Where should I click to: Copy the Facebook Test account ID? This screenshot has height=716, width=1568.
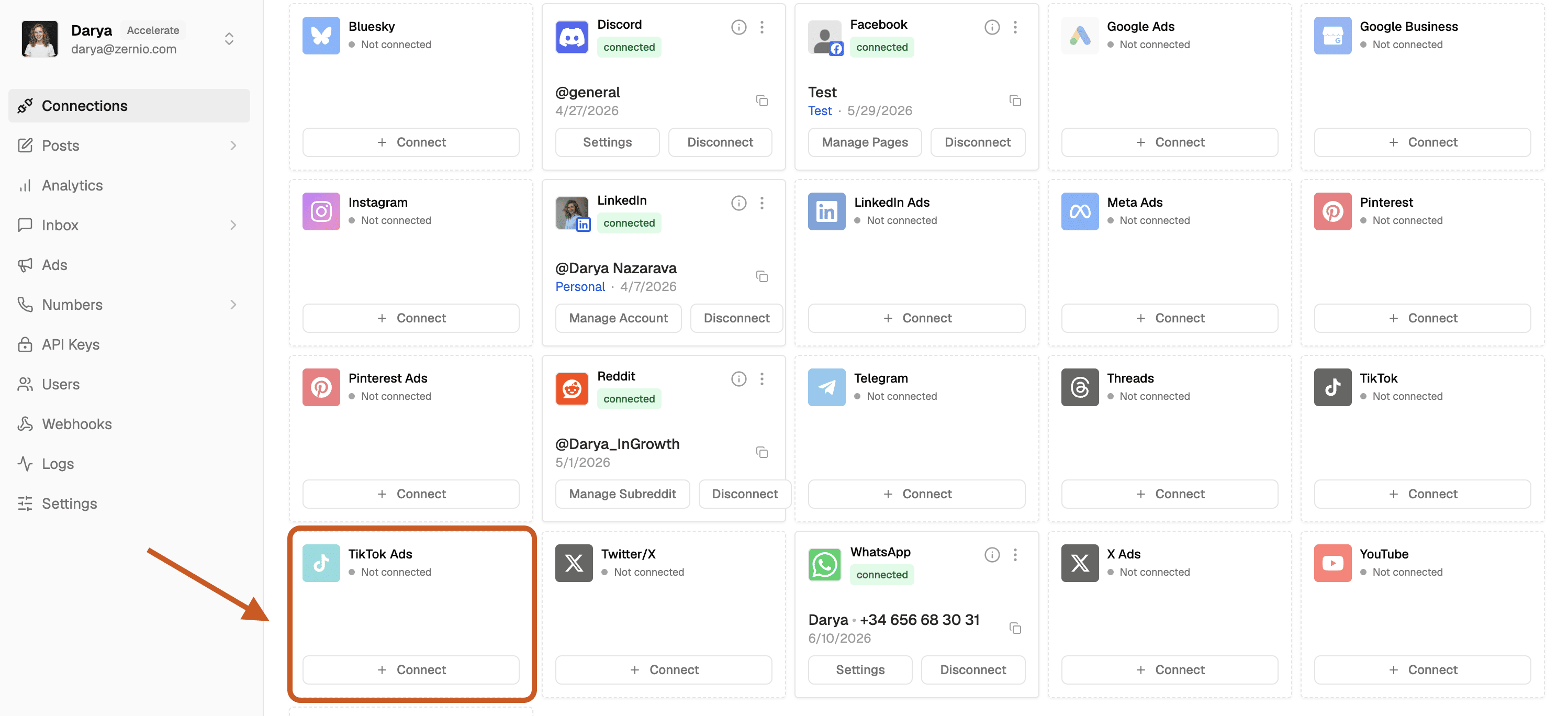[1015, 100]
